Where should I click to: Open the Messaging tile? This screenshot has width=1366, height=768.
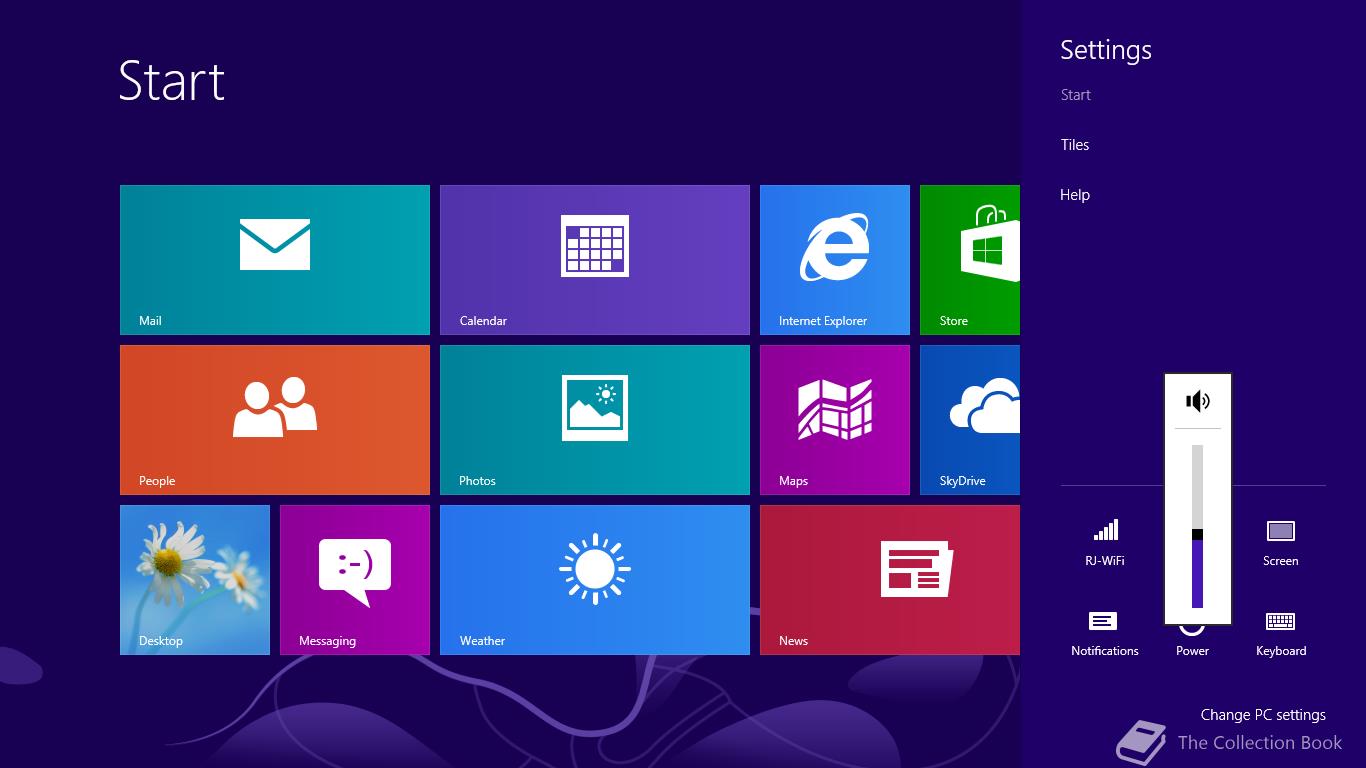click(355, 580)
